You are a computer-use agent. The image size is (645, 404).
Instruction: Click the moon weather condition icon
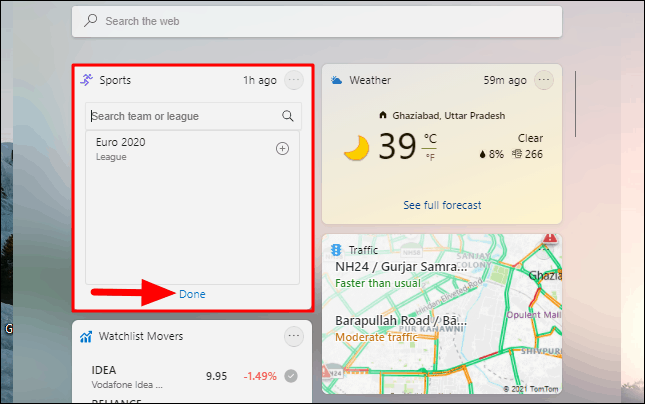(x=357, y=148)
